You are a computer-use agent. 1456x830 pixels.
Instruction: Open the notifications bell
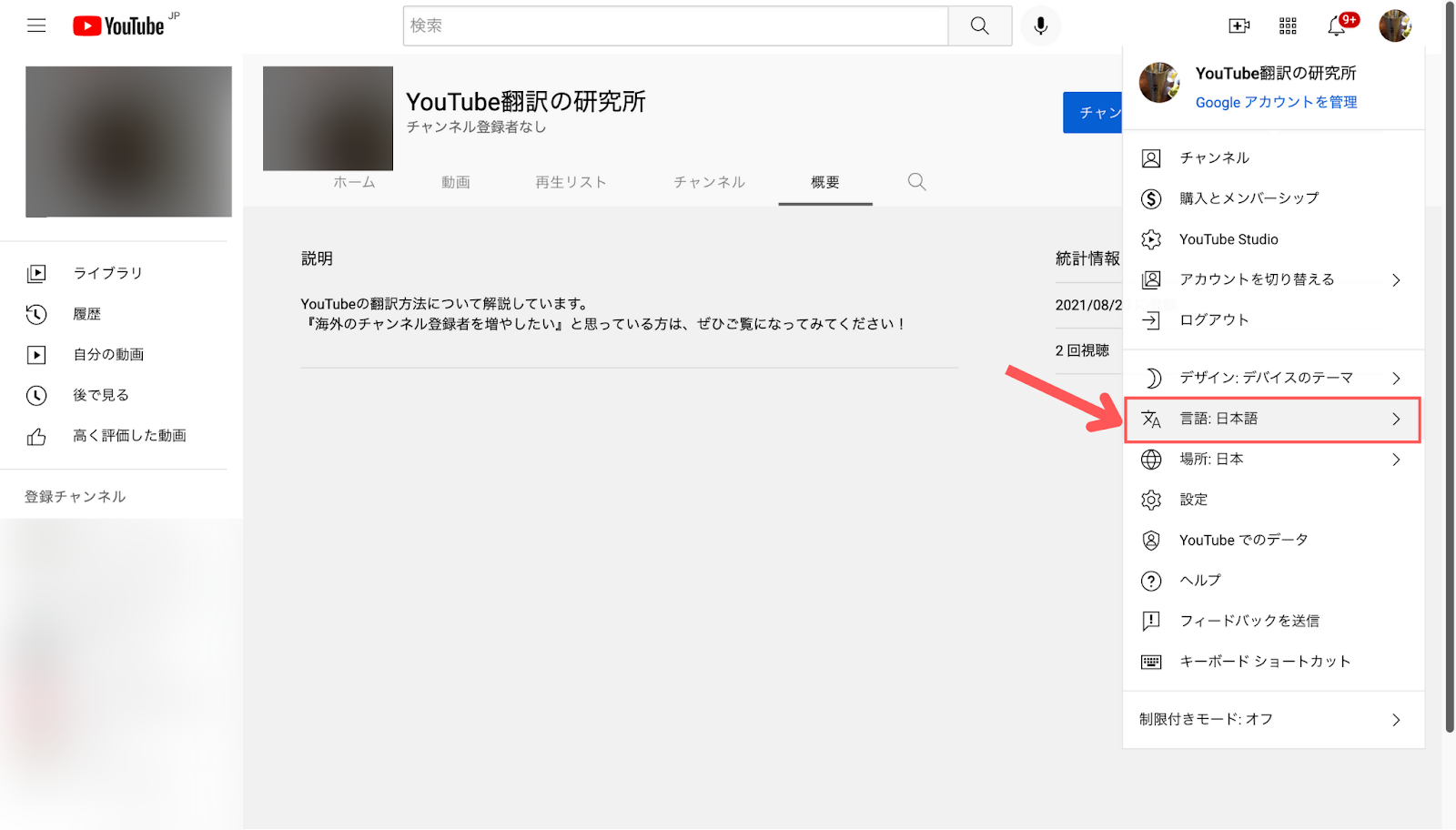[1337, 25]
